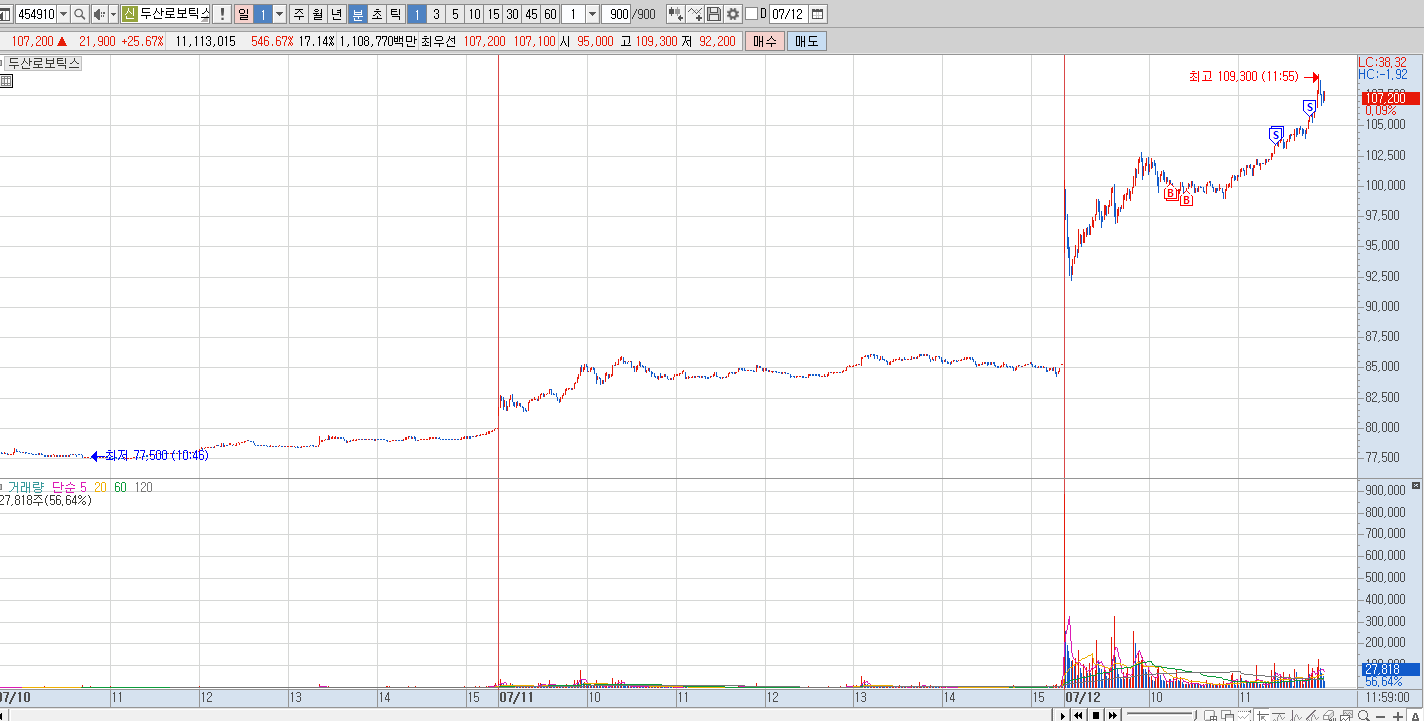Click the dotted line chart icon
The height and width of the screenshot is (721, 1424).
point(1245,715)
